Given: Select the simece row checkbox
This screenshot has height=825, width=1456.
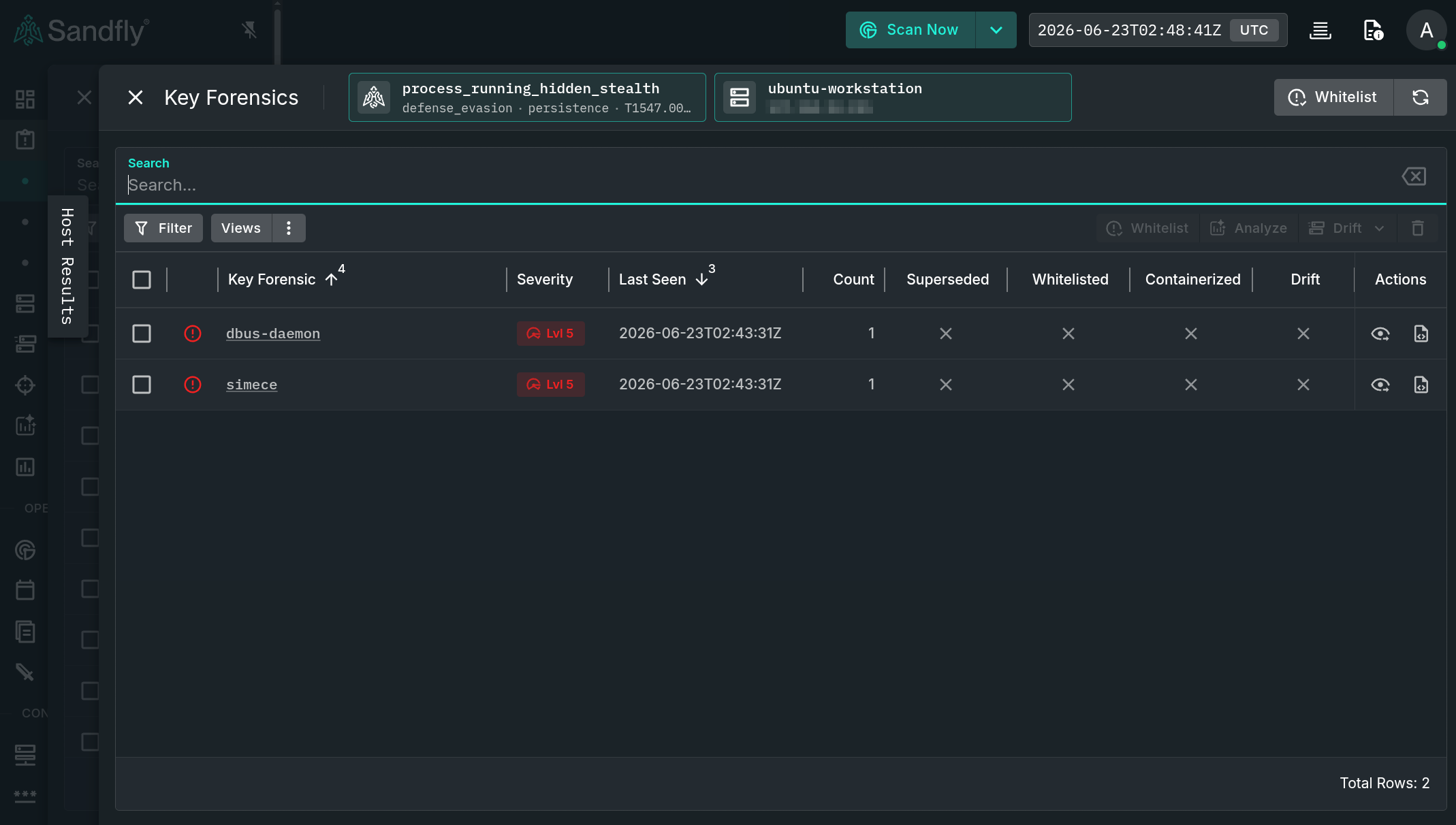Looking at the screenshot, I should (142, 385).
